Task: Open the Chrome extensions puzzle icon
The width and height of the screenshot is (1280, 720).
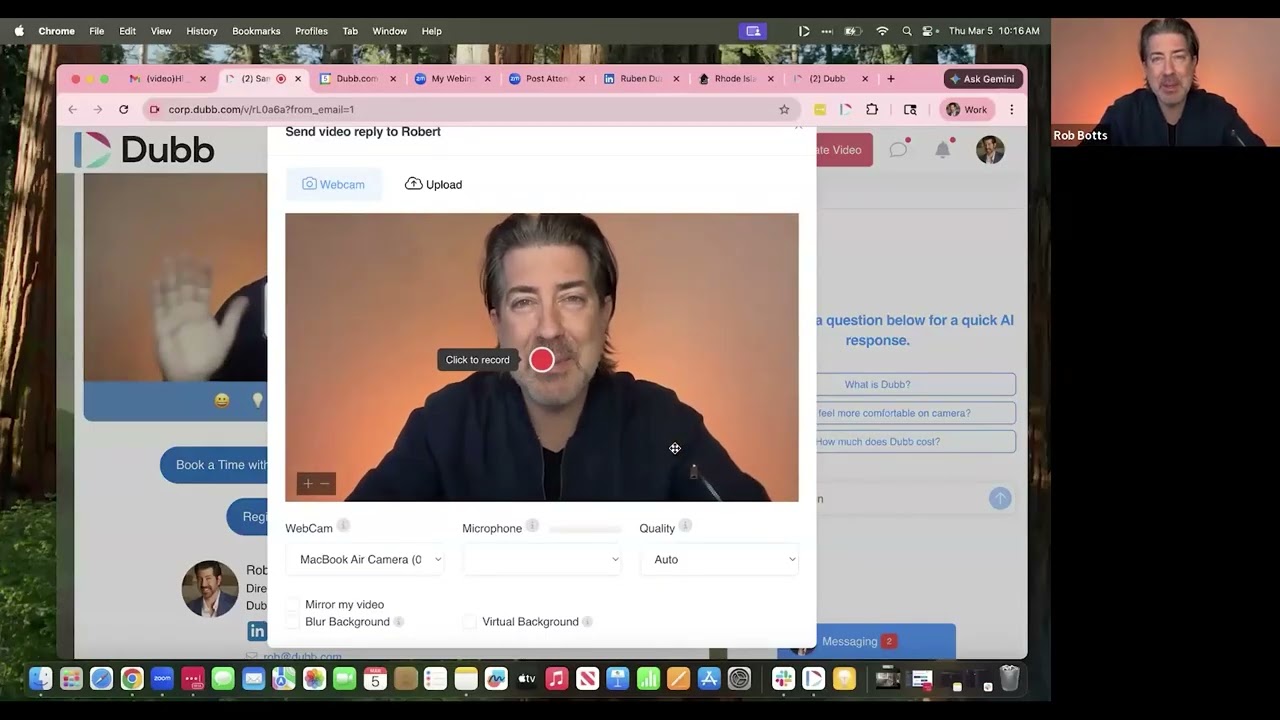Action: 872,109
